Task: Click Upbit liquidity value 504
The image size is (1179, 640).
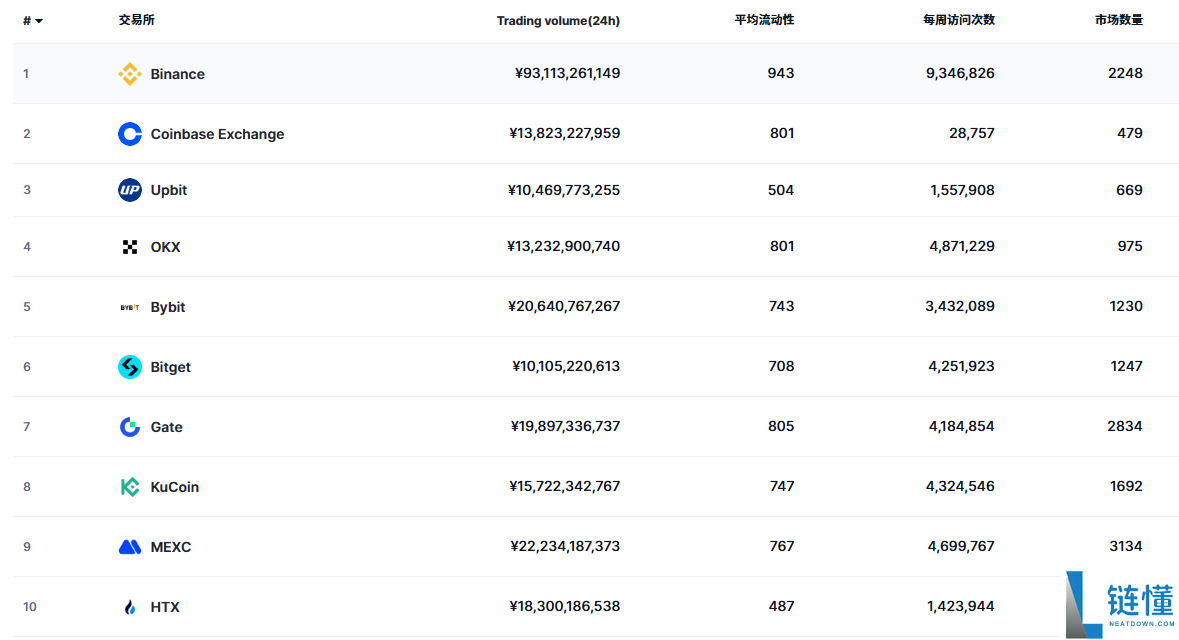Action: point(780,190)
